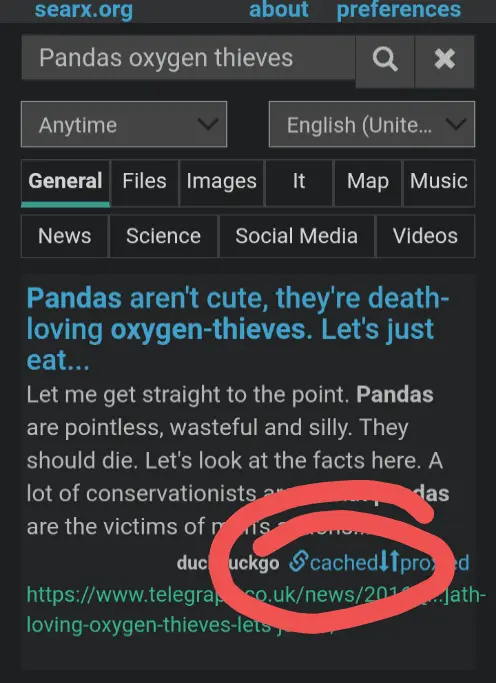Image resolution: width=496 pixels, height=683 pixels.
Task: Switch to the Map tab
Action: (368, 181)
